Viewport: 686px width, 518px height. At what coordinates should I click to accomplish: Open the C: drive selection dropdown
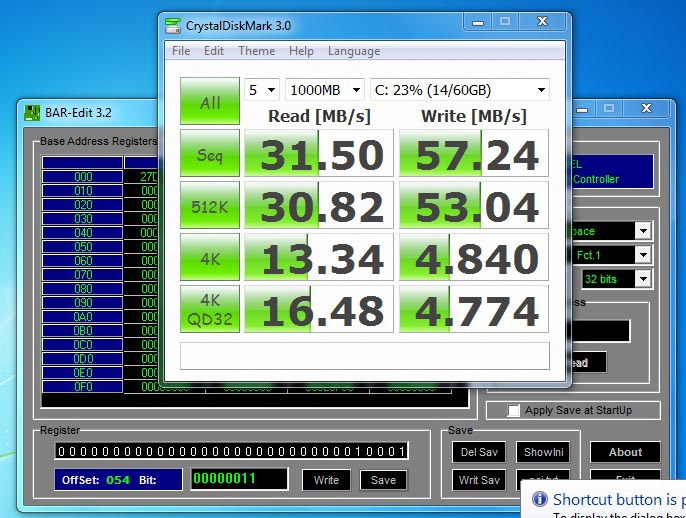coord(459,90)
